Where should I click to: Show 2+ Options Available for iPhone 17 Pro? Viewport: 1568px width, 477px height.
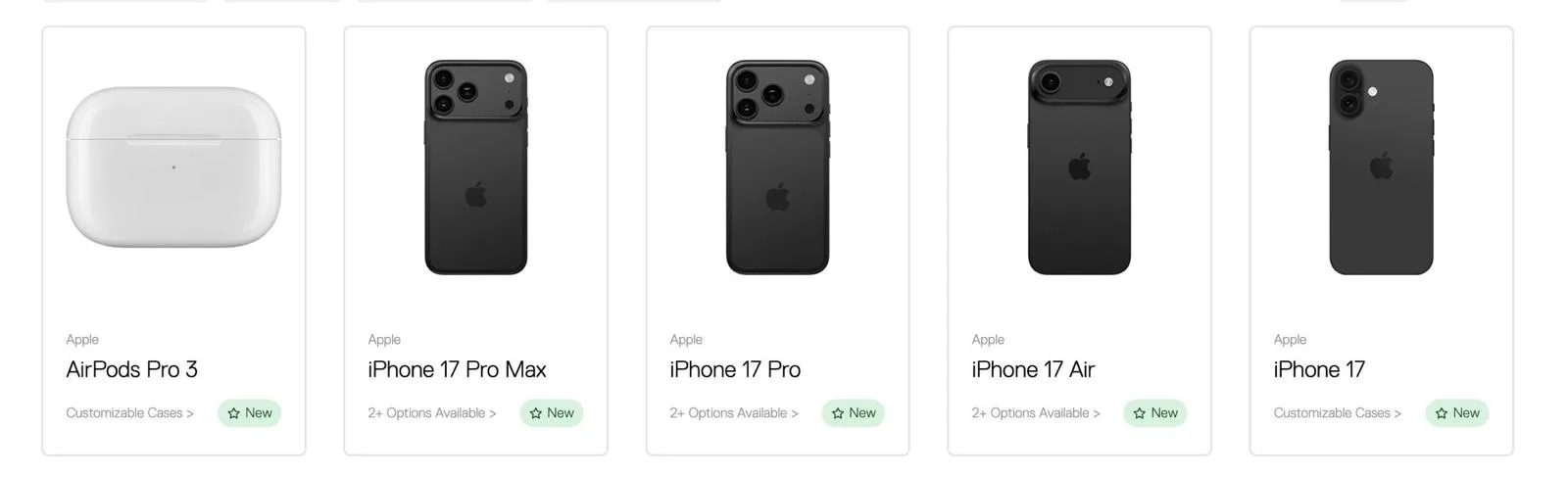coord(733,413)
